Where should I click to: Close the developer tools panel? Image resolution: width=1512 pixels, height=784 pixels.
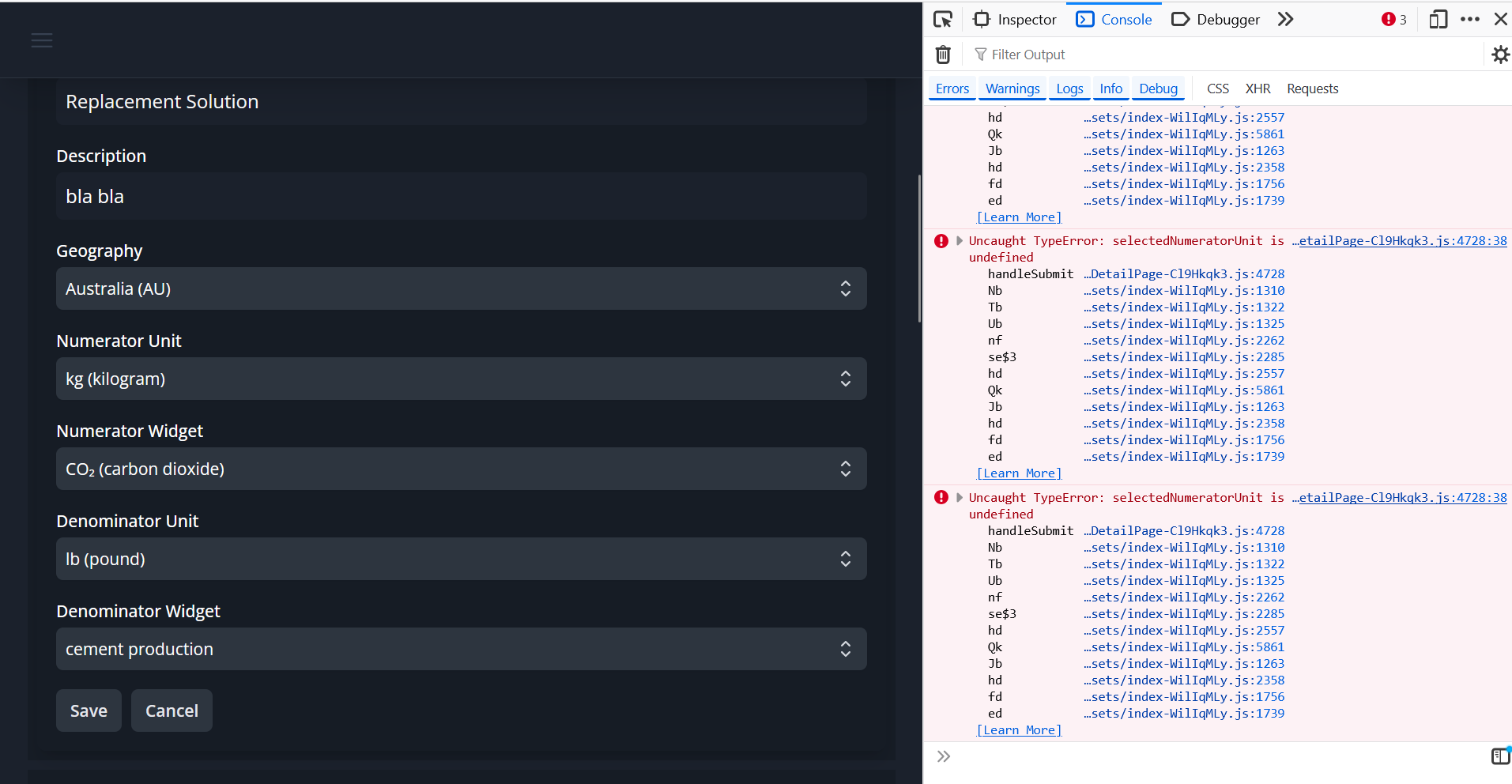[x=1500, y=19]
